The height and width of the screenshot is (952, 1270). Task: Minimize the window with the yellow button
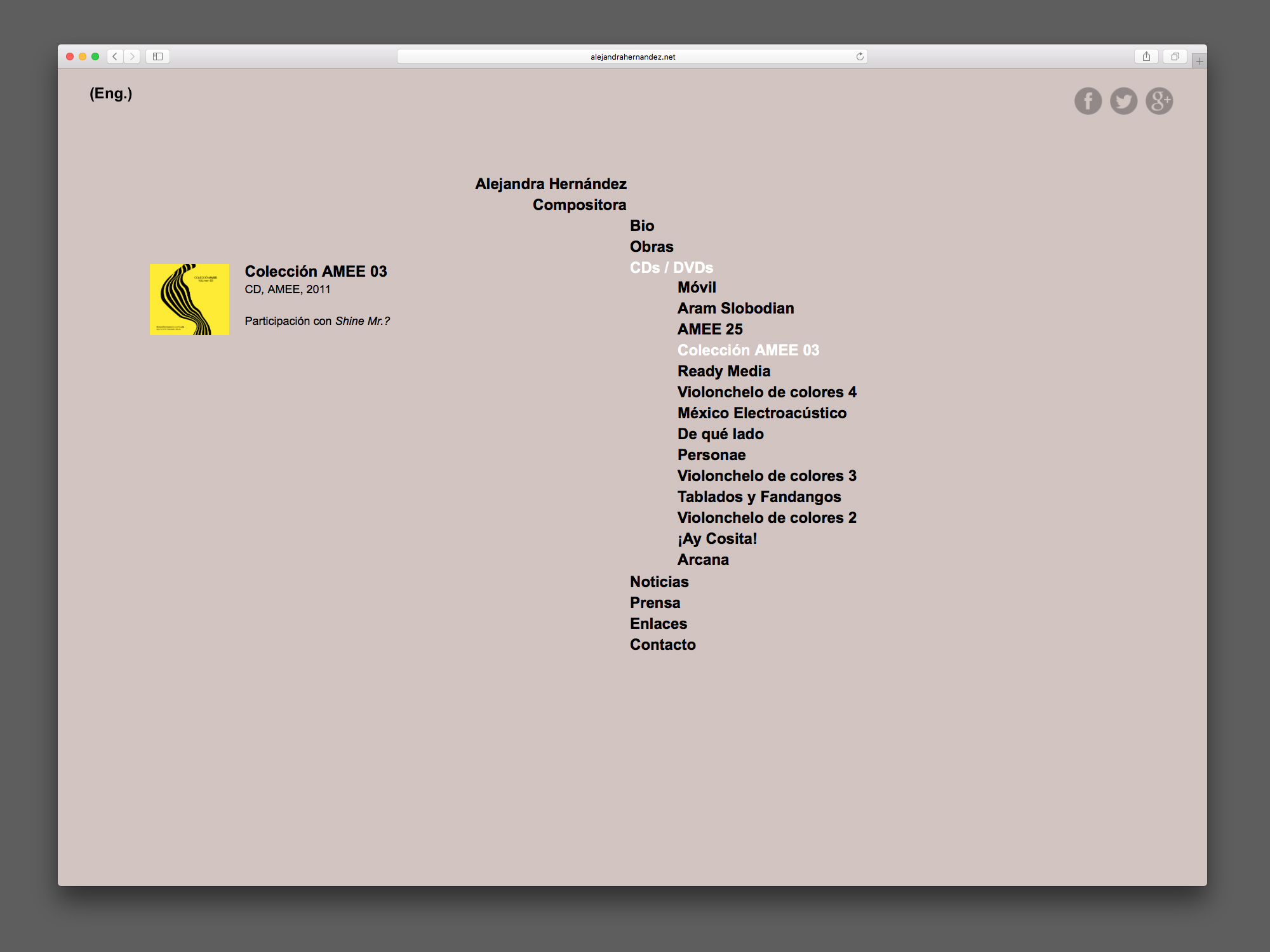click(83, 56)
